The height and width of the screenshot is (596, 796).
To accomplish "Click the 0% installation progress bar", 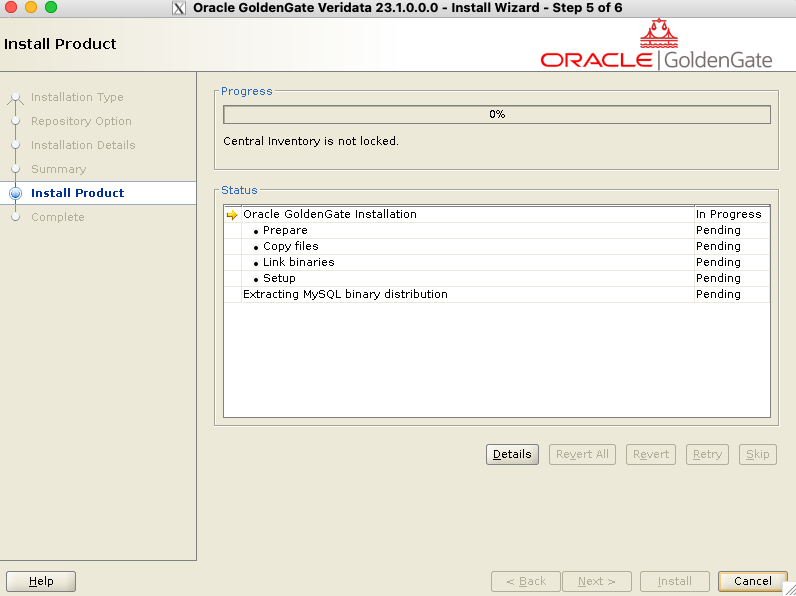I will tap(496, 114).
